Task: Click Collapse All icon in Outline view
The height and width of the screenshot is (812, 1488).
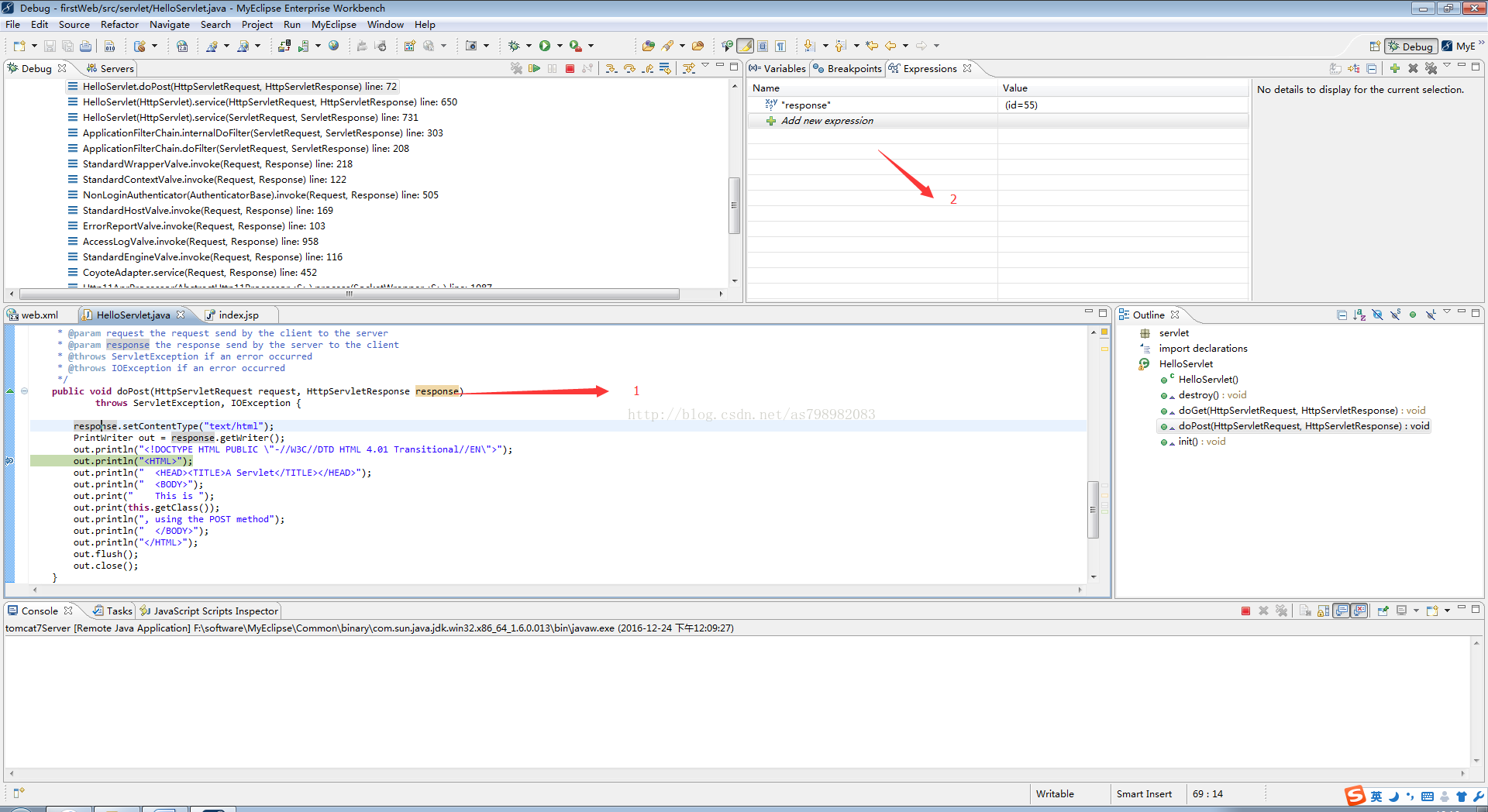Action: click(x=1342, y=315)
